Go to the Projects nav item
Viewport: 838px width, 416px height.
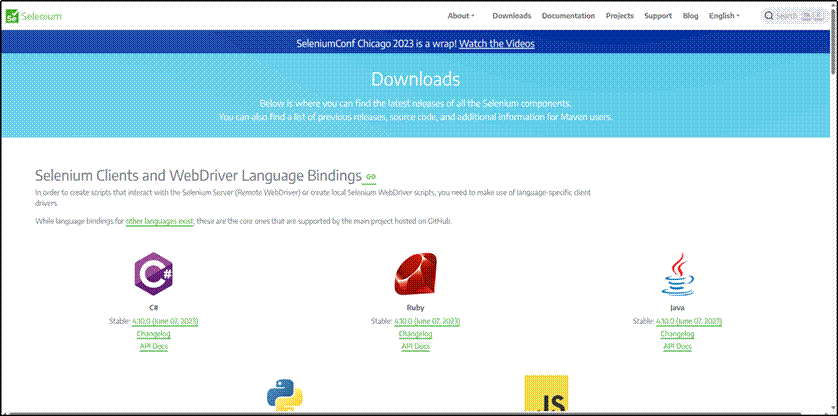pos(619,16)
